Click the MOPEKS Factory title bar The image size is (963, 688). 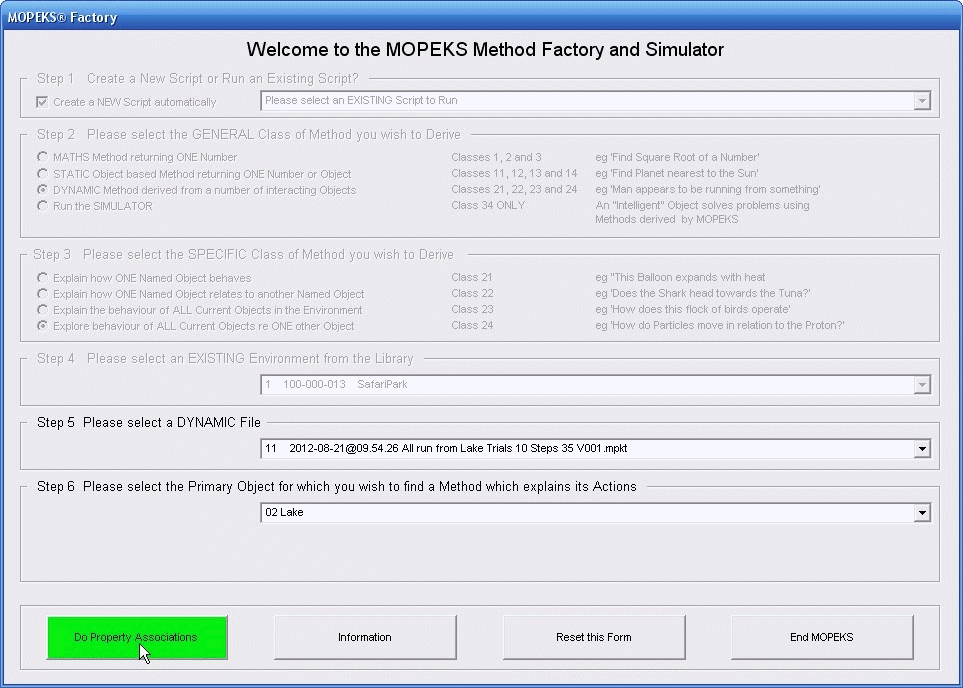click(x=482, y=17)
